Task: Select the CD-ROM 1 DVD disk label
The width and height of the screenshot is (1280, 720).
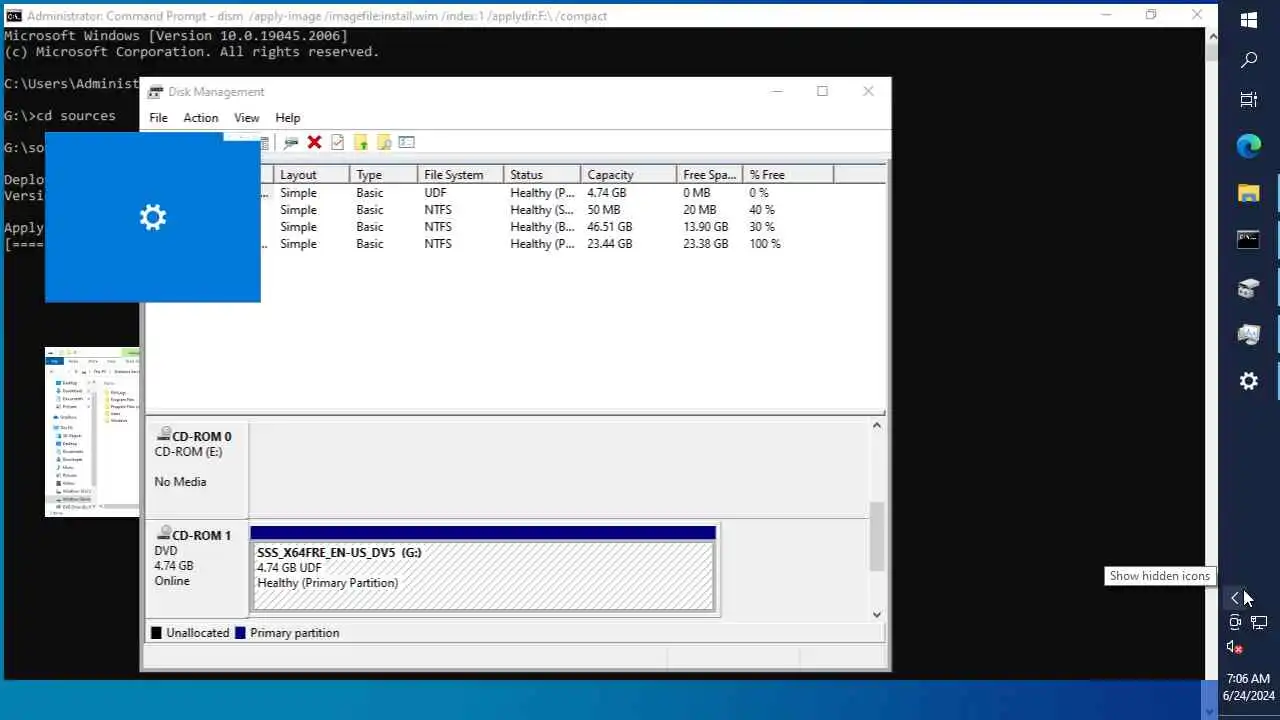Action: click(197, 568)
